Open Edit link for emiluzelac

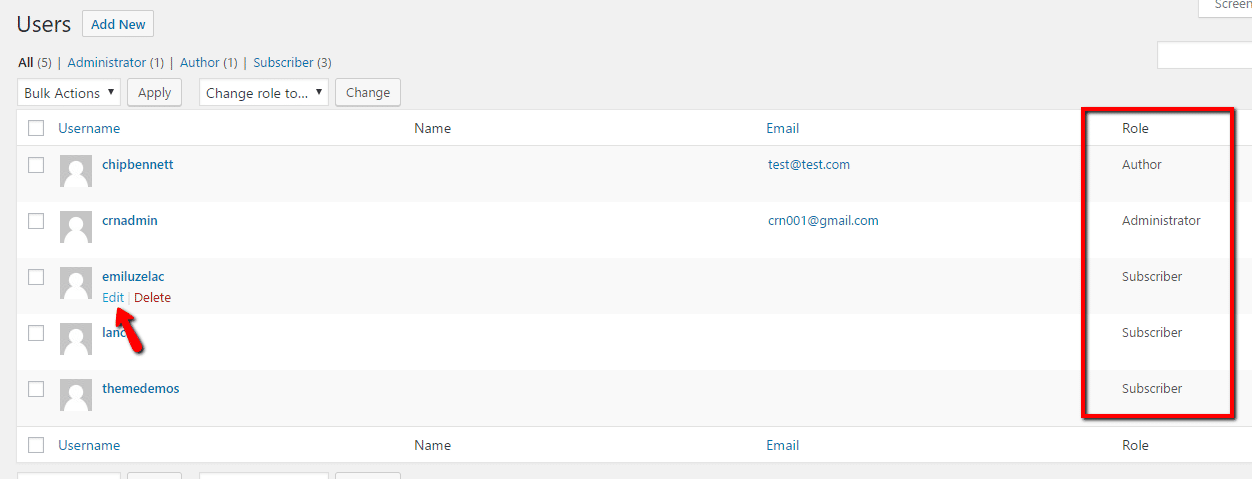(x=113, y=297)
